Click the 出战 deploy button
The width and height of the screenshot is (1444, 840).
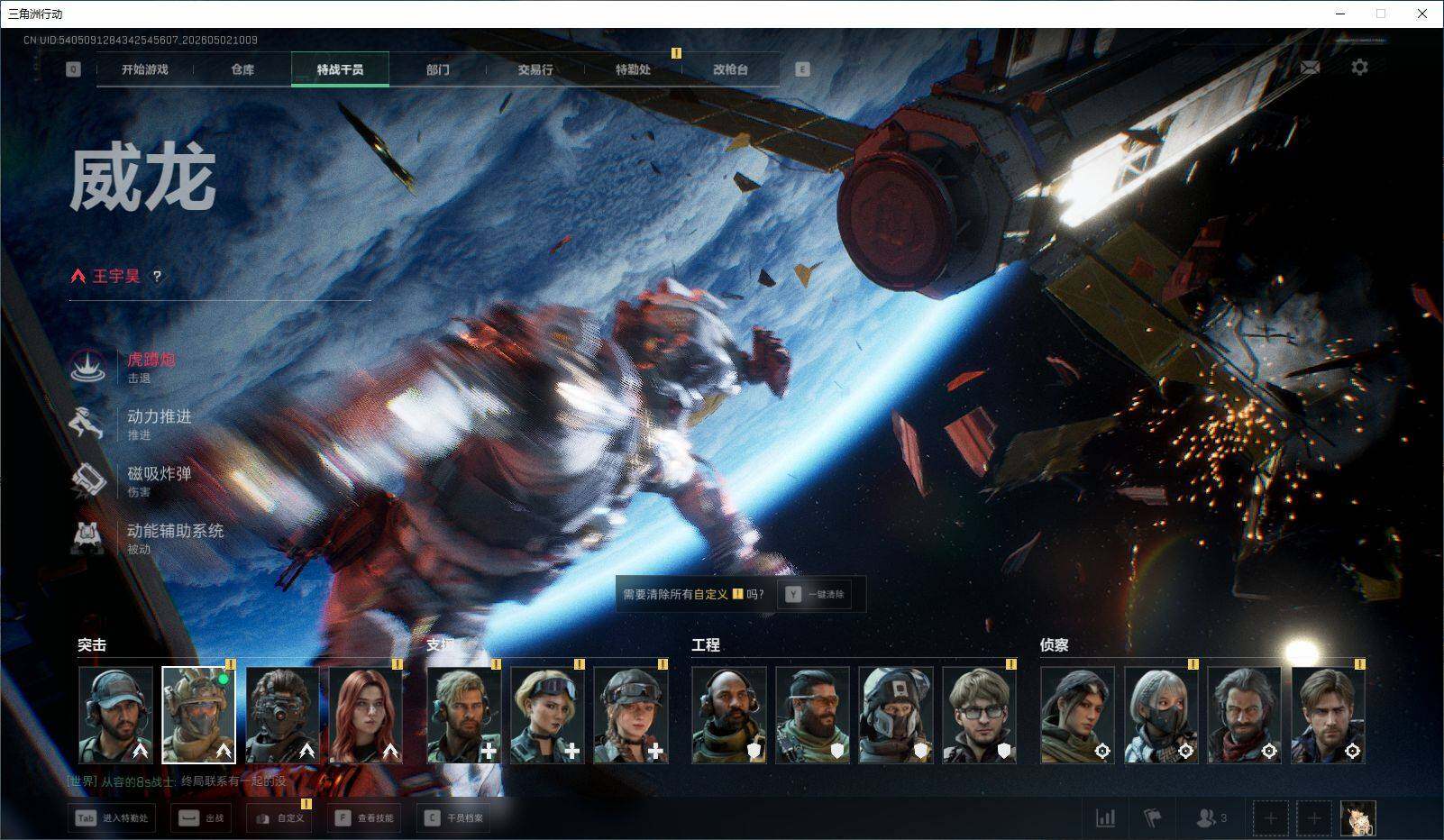(202, 818)
